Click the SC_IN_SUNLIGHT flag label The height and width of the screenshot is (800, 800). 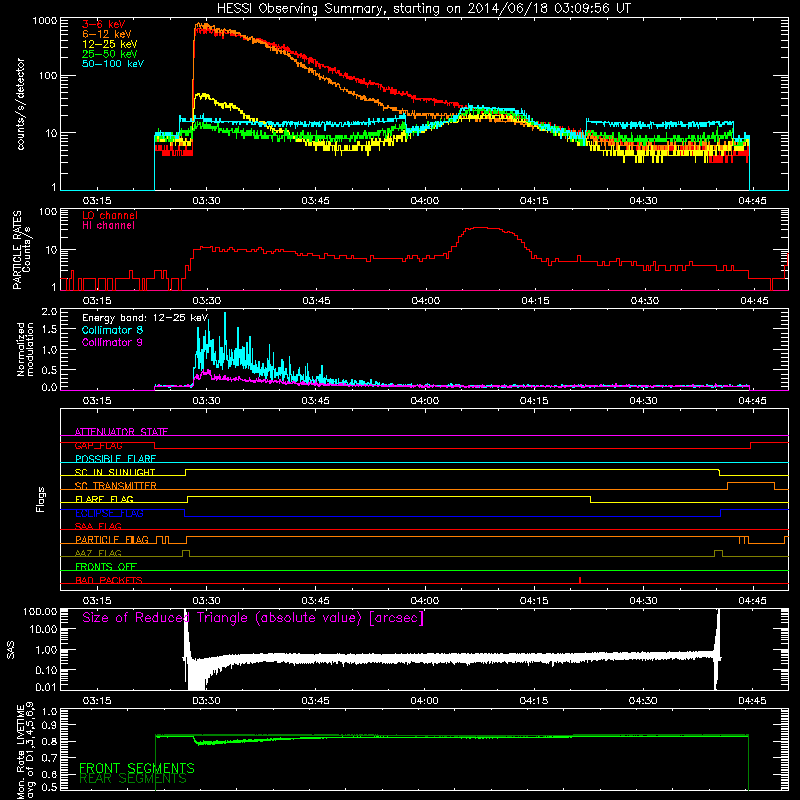115,472
